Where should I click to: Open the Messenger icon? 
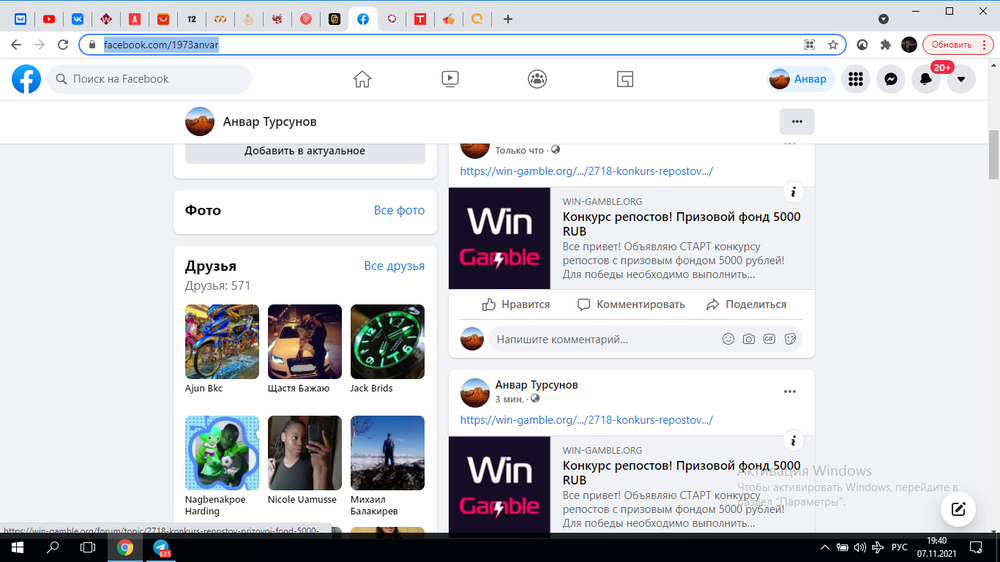click(x=890, y=79)
